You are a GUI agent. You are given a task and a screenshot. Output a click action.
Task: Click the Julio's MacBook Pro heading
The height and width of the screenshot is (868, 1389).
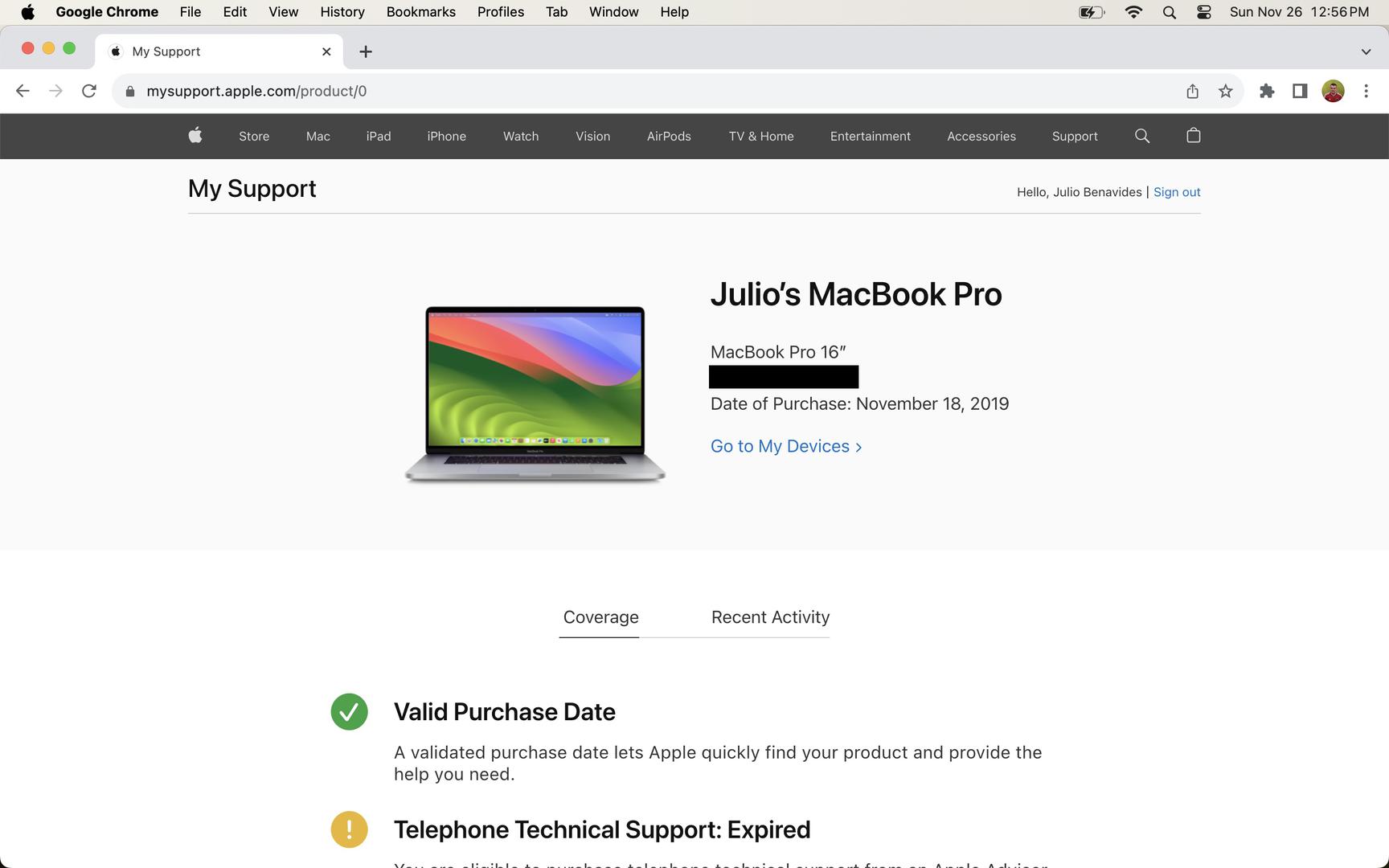[x=856, y=294]
